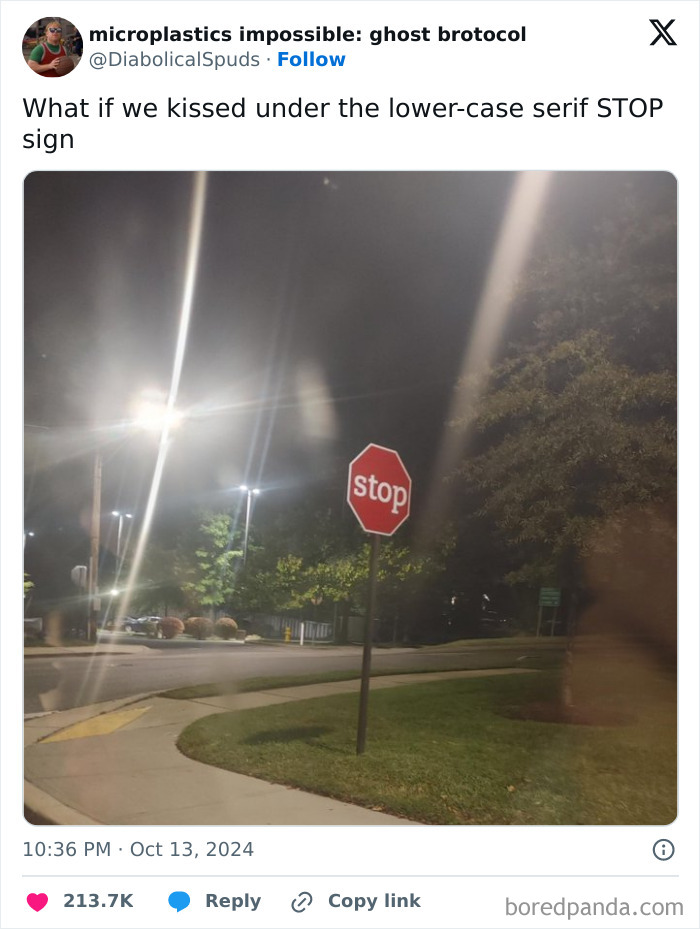Click the red stop sign in photo
This screenshot has width=700, height=929.
(379, 489)
